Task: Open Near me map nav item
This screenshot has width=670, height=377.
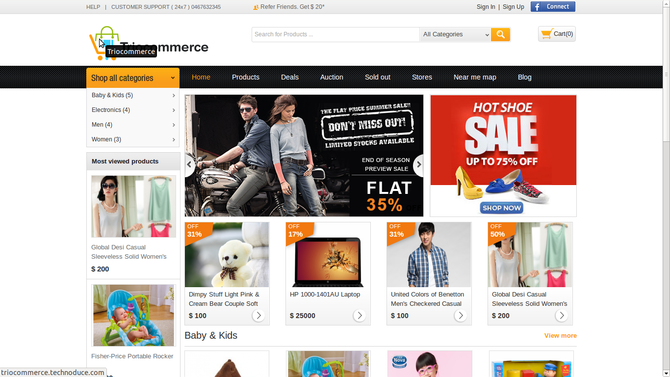Action: pos(475,77)
